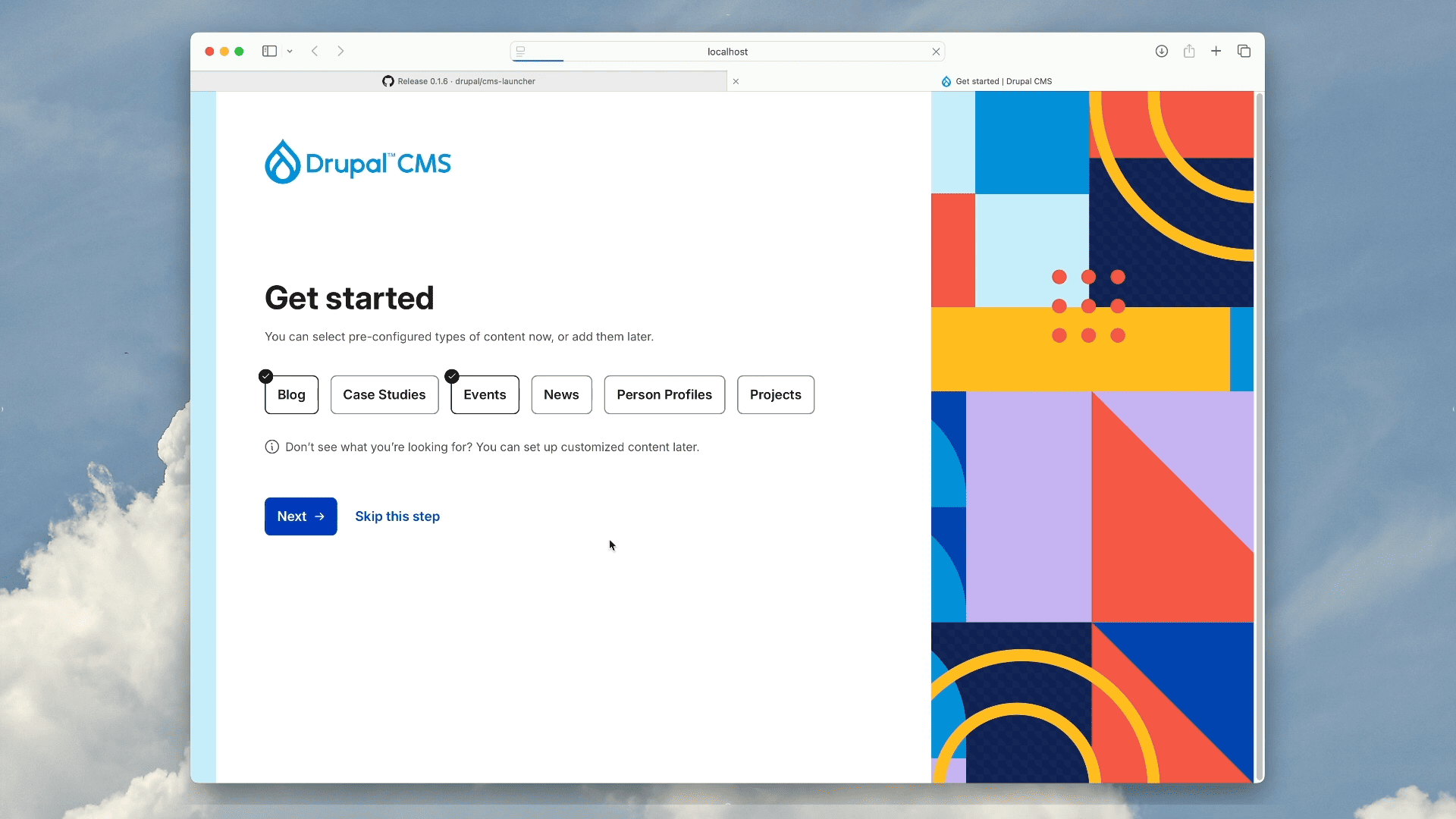Open a new tab with the plus icon
The height and width of the screenshot is (819, 1456).
(x=1216, y=51)
